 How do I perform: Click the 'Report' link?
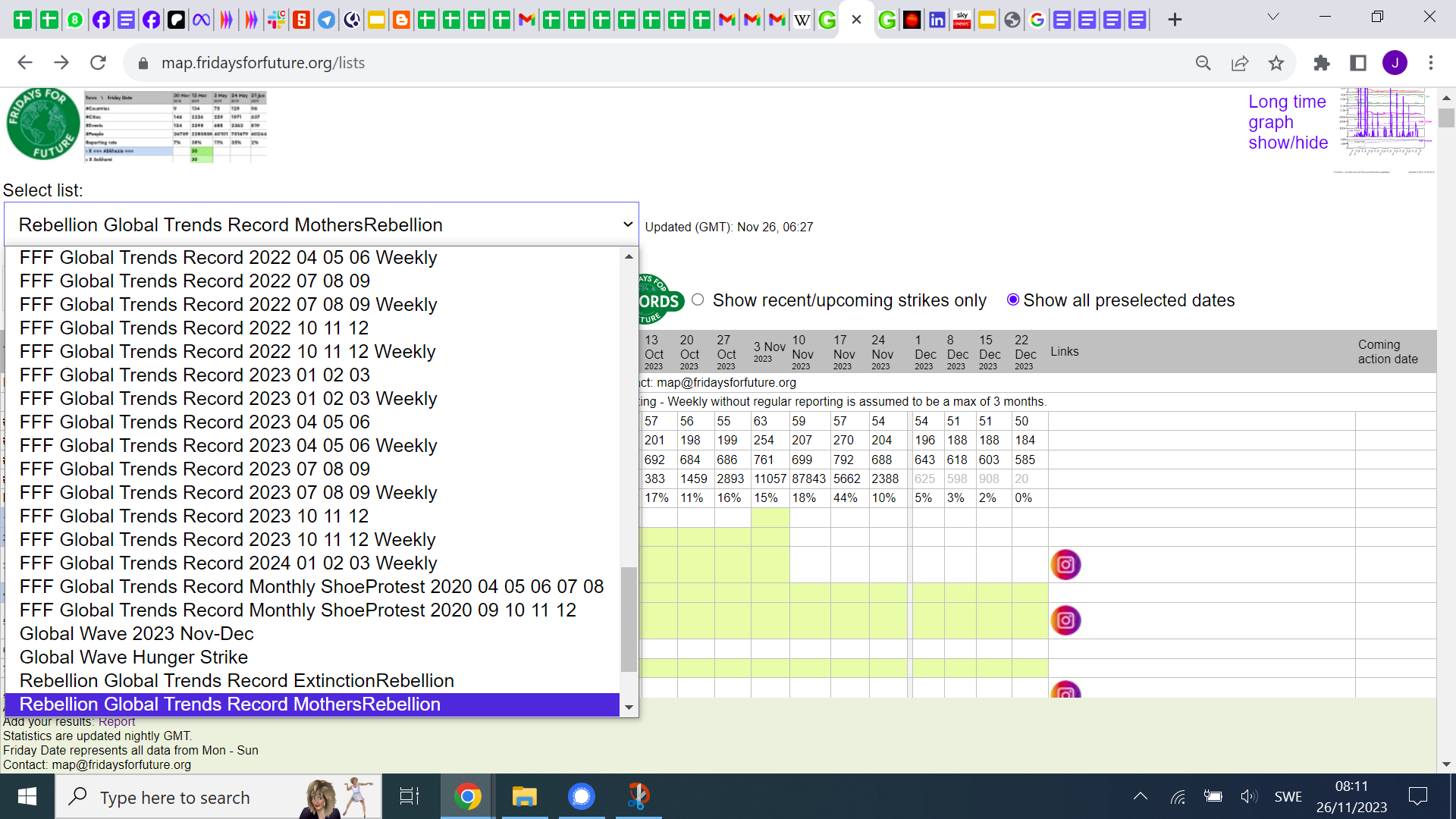pos(117,722)
